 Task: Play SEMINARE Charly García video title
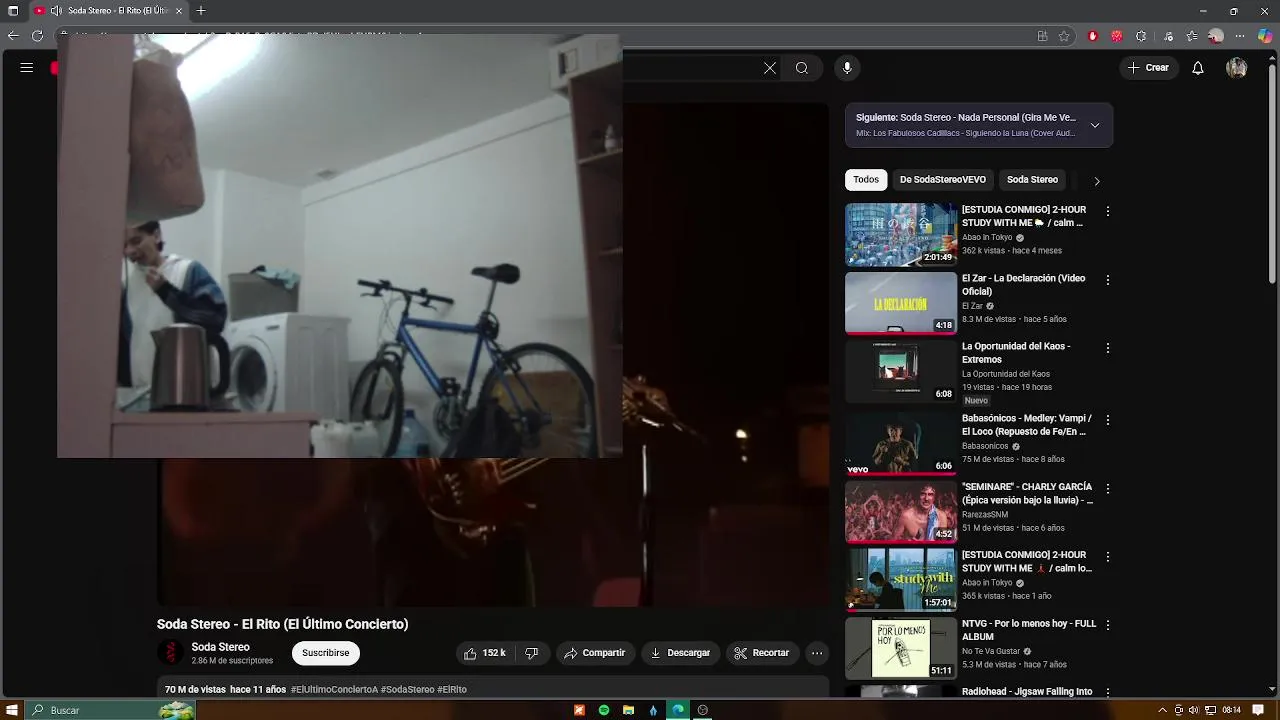click(1027, 493)
